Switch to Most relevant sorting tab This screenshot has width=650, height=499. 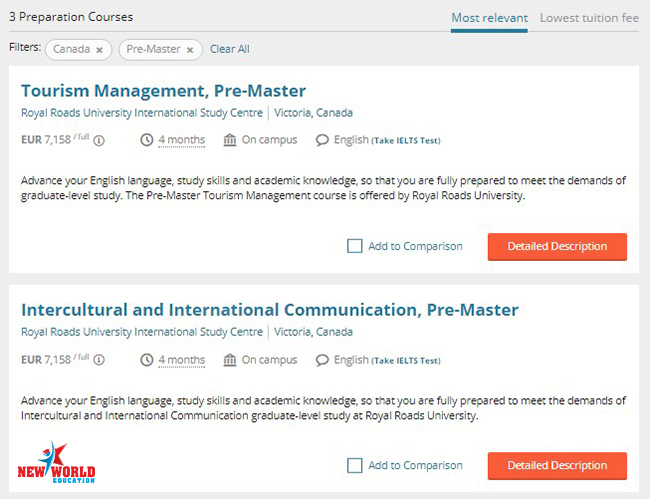[x=489, y=18]
